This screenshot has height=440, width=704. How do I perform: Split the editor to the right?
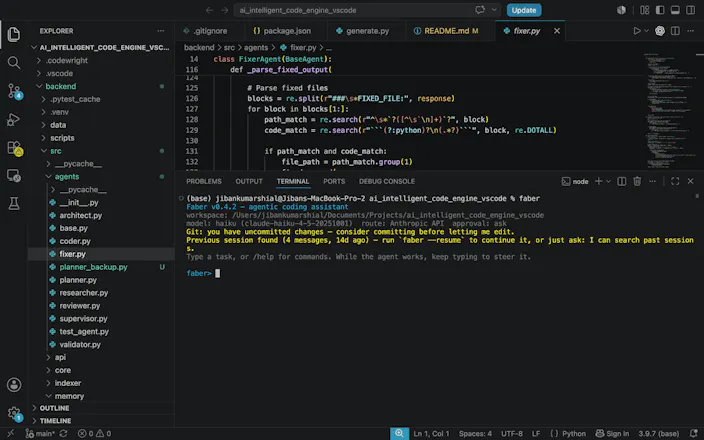pyautogui.click(x=675, y=31)
